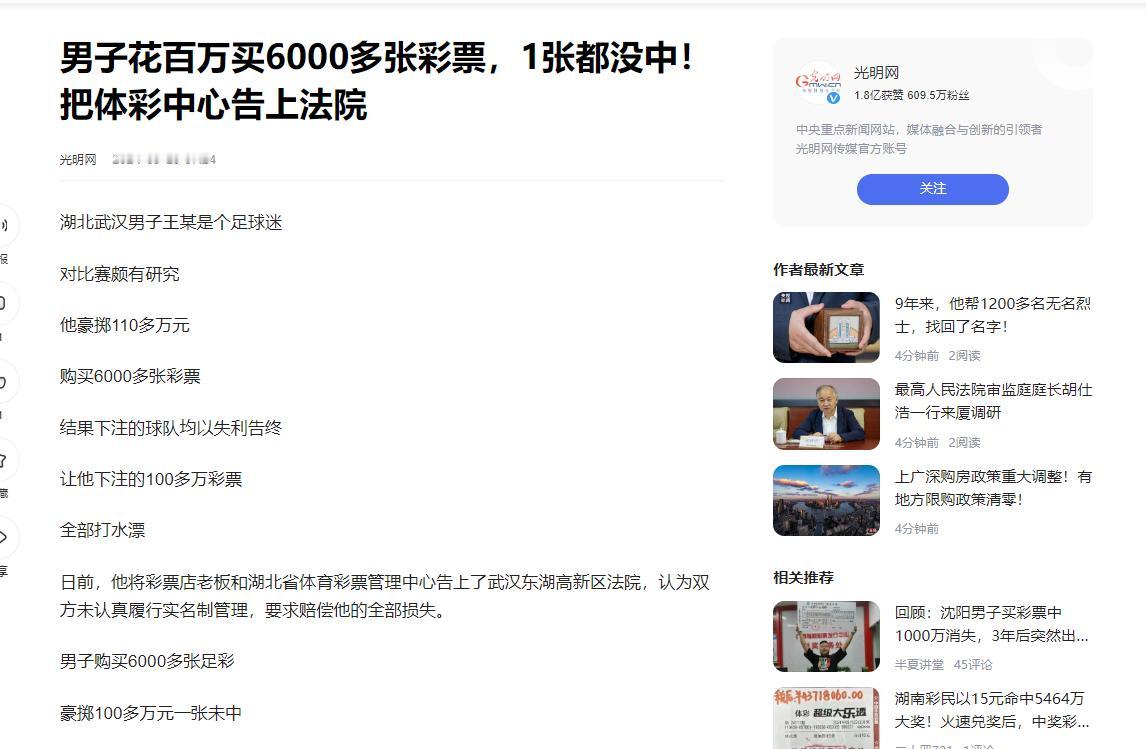Like the article using the thumbs-up icon
Viewport: 1146px width, 749px height.
point(4,381)
